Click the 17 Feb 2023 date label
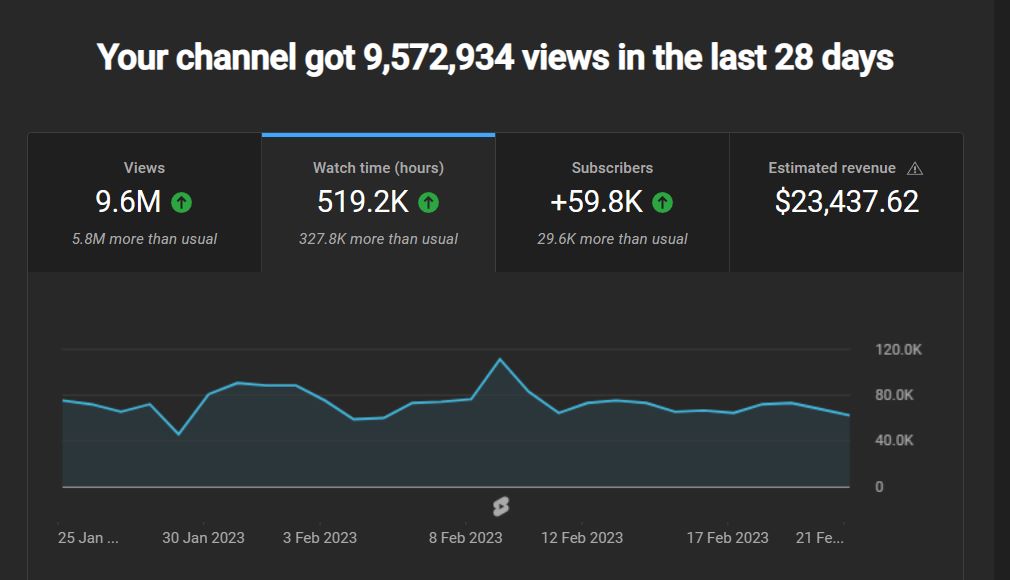Screen dimensions: 1010x580 (727, 538)
